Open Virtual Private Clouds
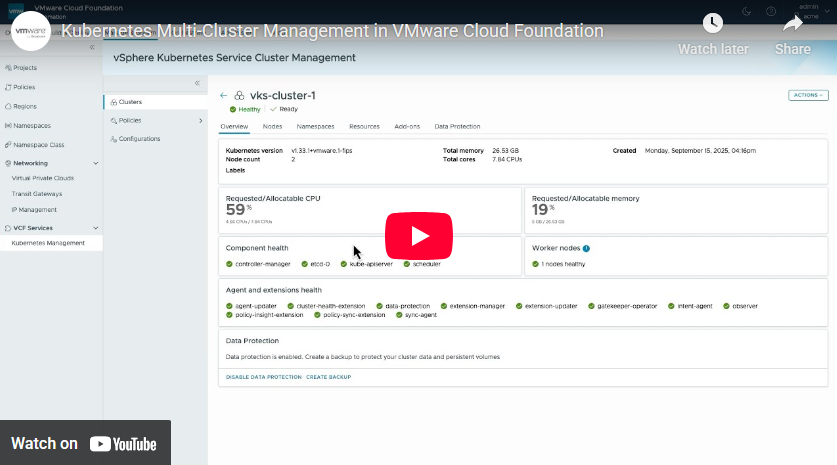Viewport: 837px width, 465px height. (x=43, y=178)
